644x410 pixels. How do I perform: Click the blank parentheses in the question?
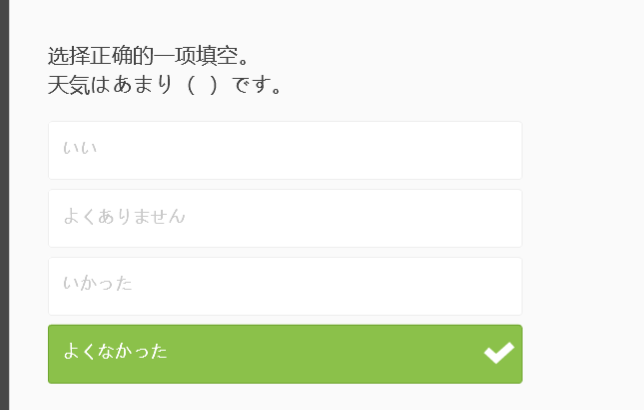point(202,85)
